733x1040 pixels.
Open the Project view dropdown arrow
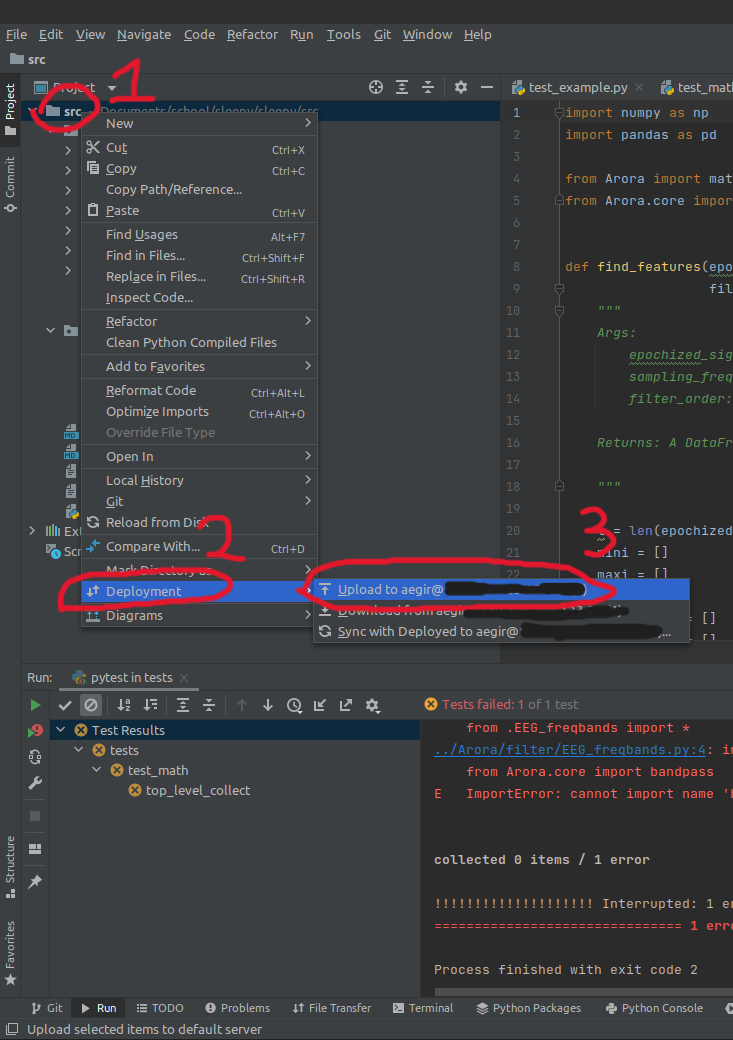point(112,88)
